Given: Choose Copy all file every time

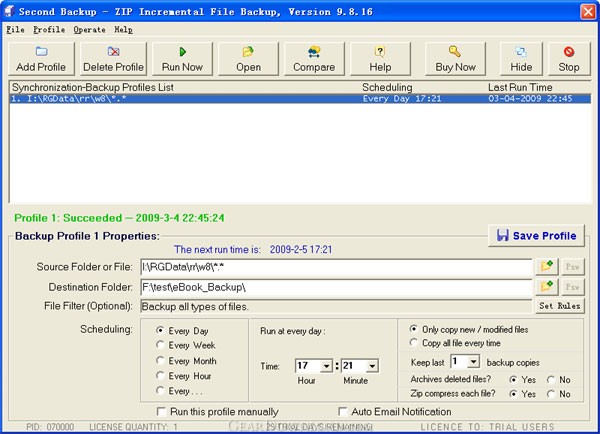Looking at the screenshot, I should (x=455, y=343).
